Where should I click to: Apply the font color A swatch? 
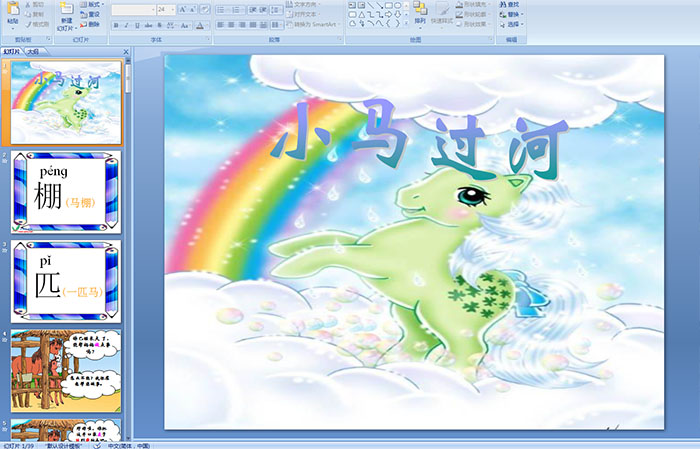(x=200, y=25)
